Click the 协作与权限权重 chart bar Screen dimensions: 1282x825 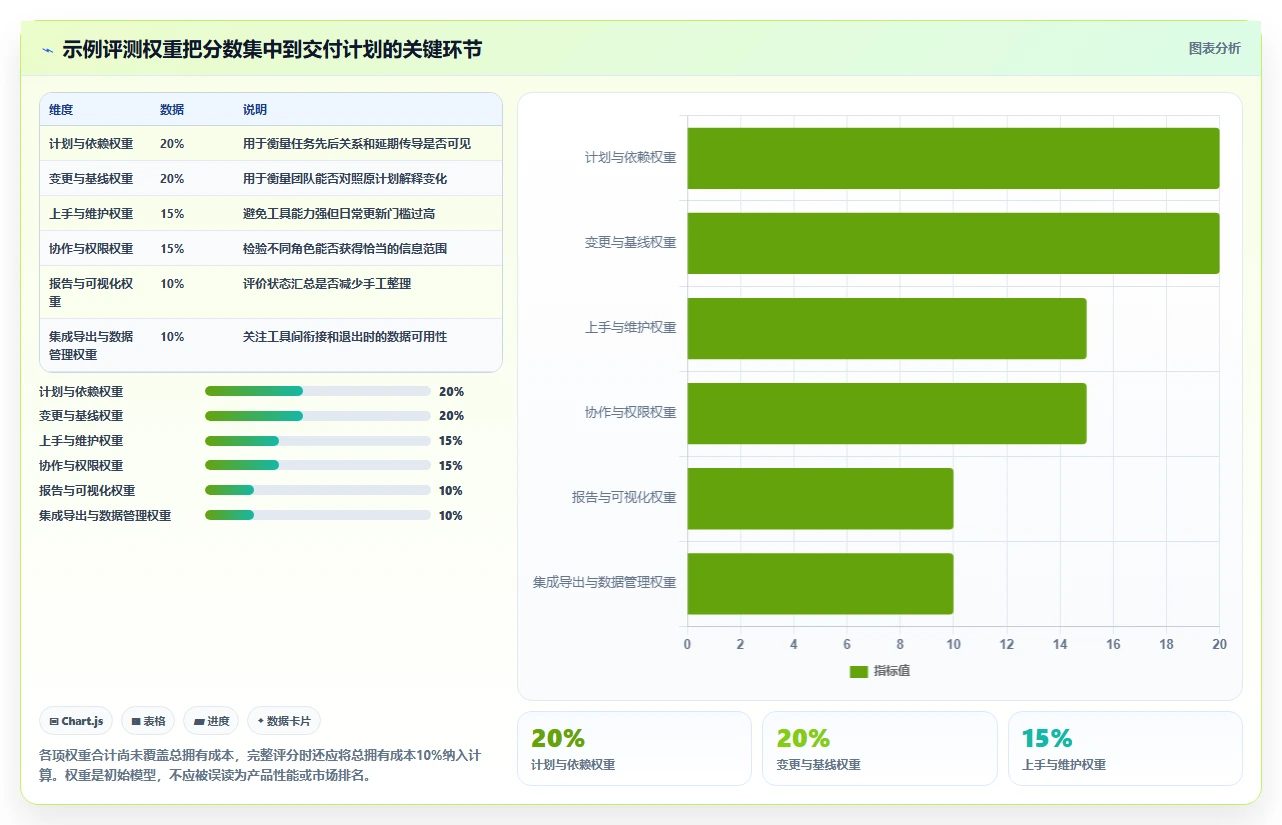click(x=886, y=413)
